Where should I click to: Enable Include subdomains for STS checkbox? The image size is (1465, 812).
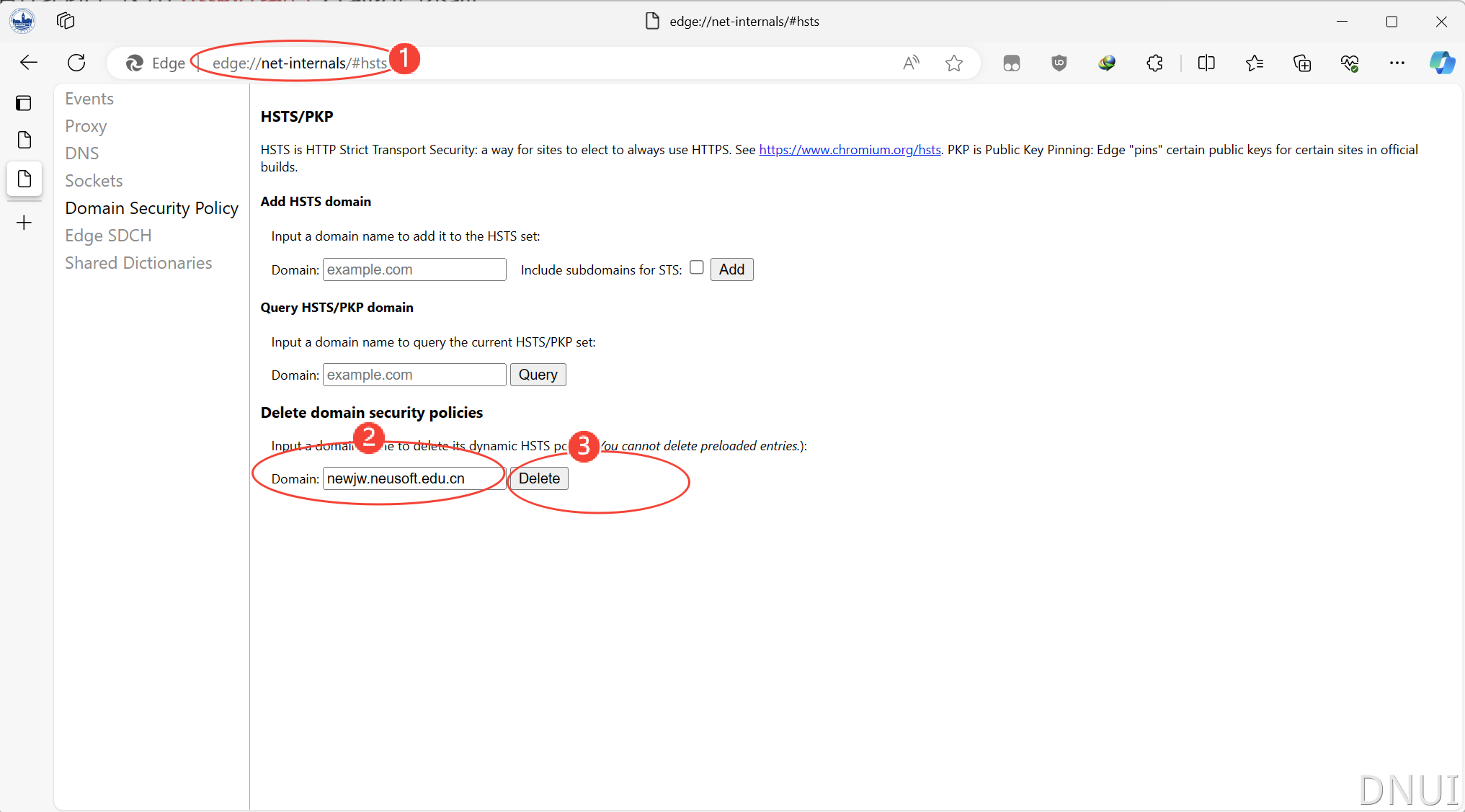(696, 268)
